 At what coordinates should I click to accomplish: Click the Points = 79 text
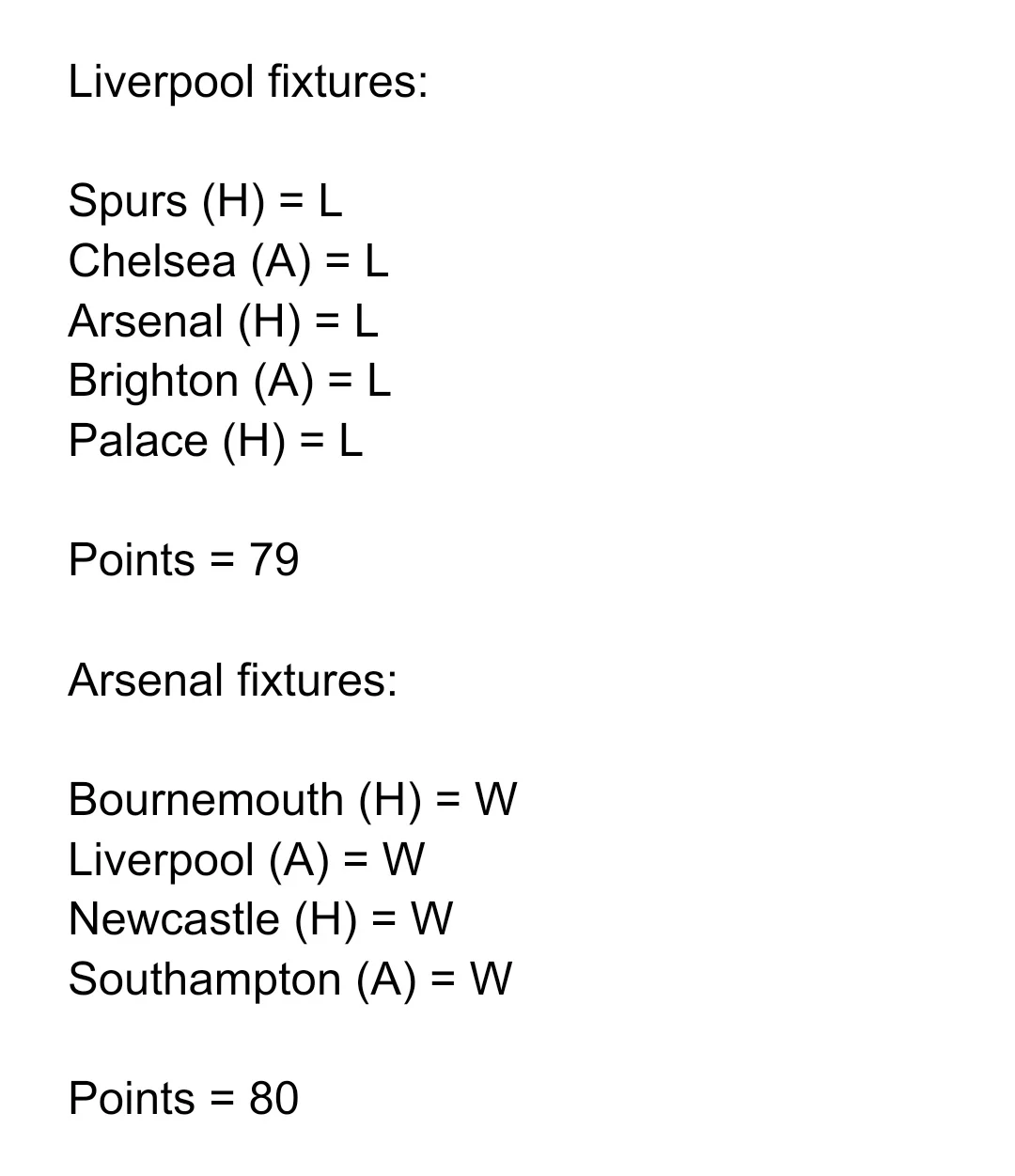point(183,560)
